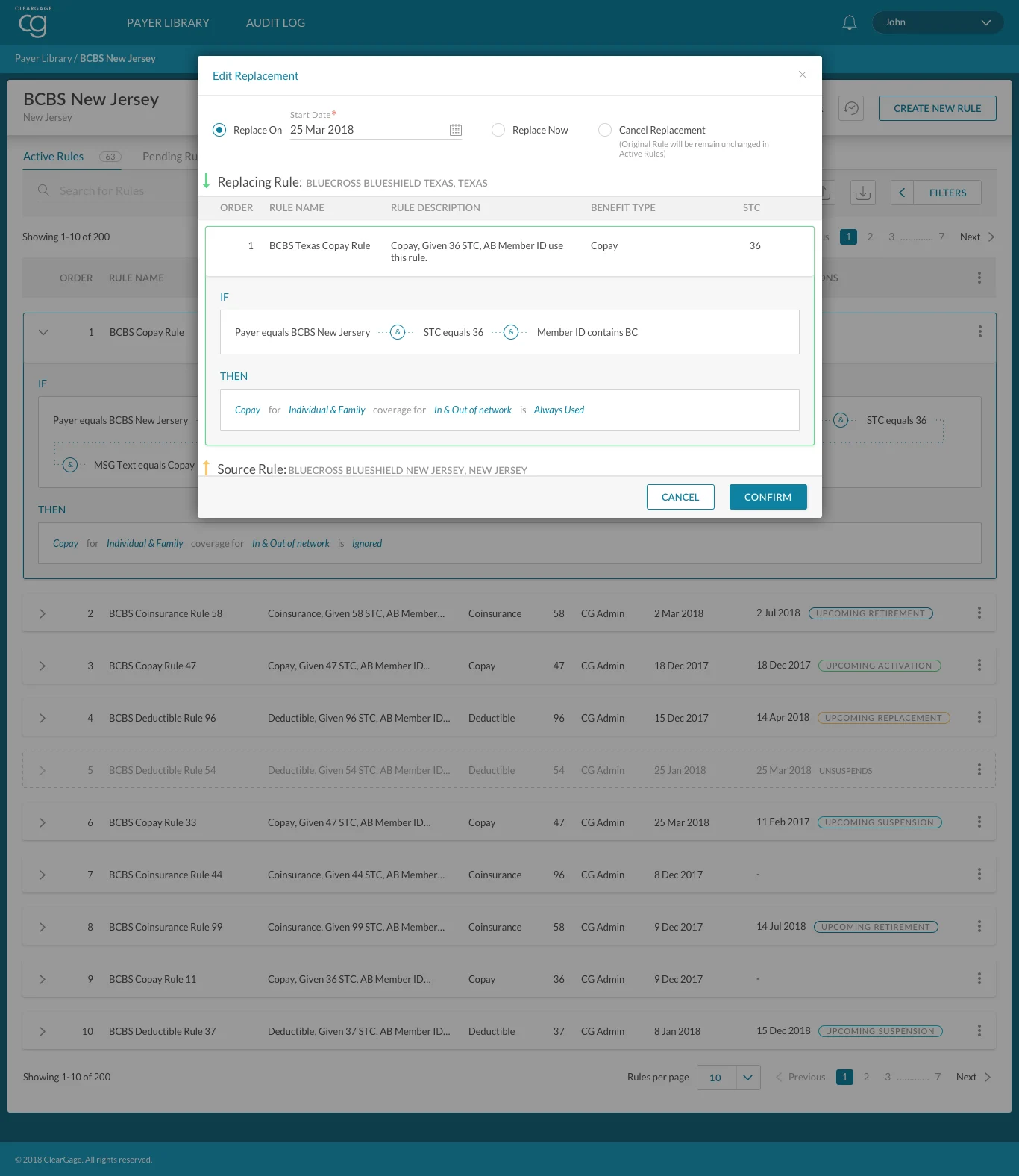This screenshot has height=1176, width=1019.
Task: Open kebab menu for BCBS Copay Rule 11
Action: [979, 978]
